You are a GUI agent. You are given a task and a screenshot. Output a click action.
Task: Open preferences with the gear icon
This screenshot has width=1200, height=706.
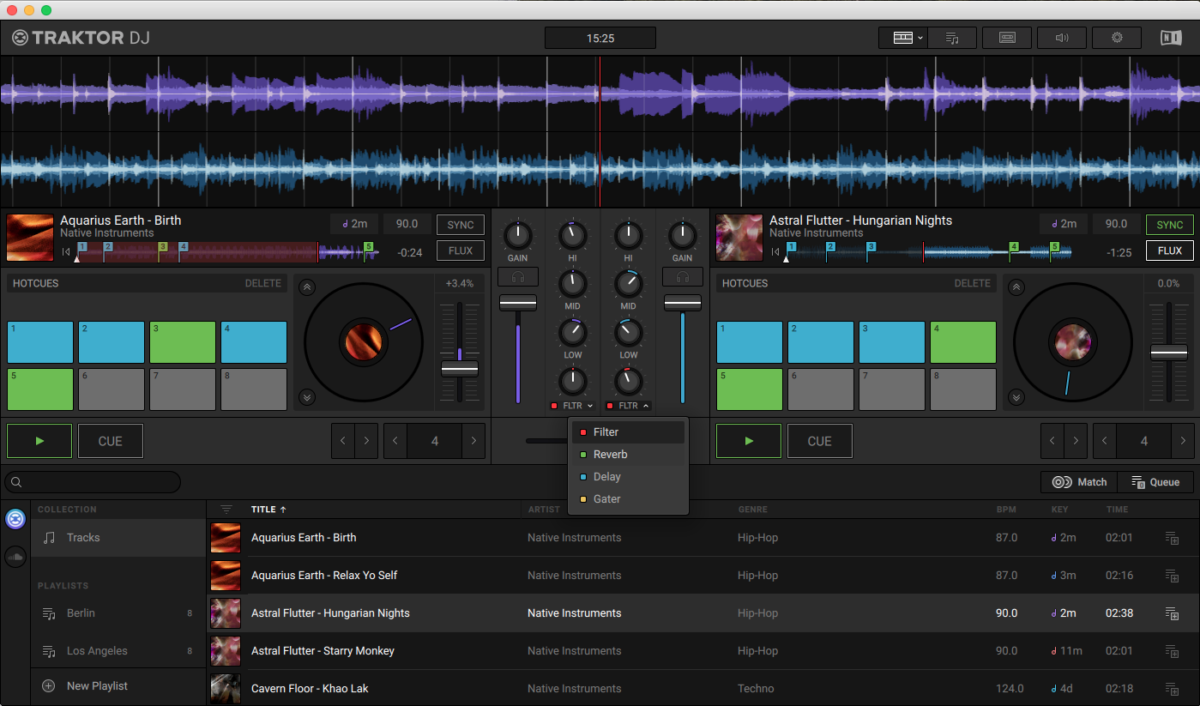point(1117,38)
